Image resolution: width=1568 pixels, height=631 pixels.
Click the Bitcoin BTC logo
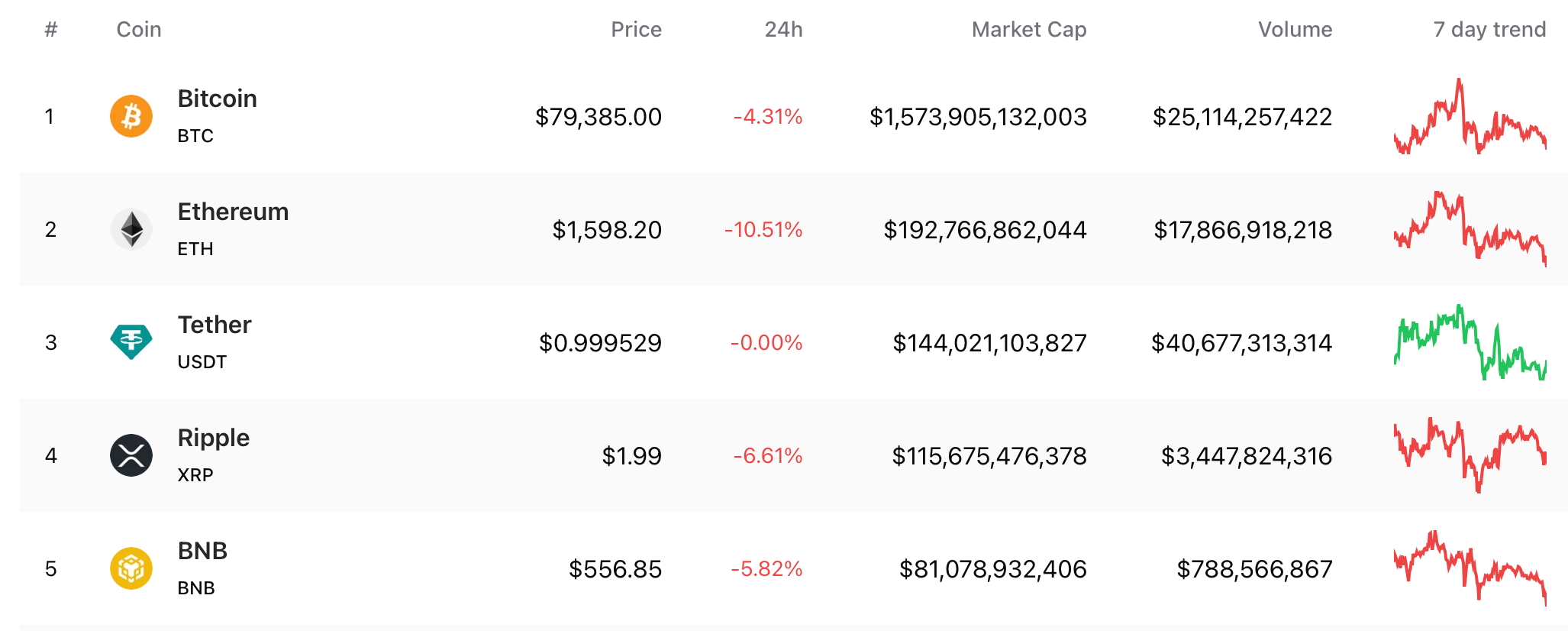[131, 116]
